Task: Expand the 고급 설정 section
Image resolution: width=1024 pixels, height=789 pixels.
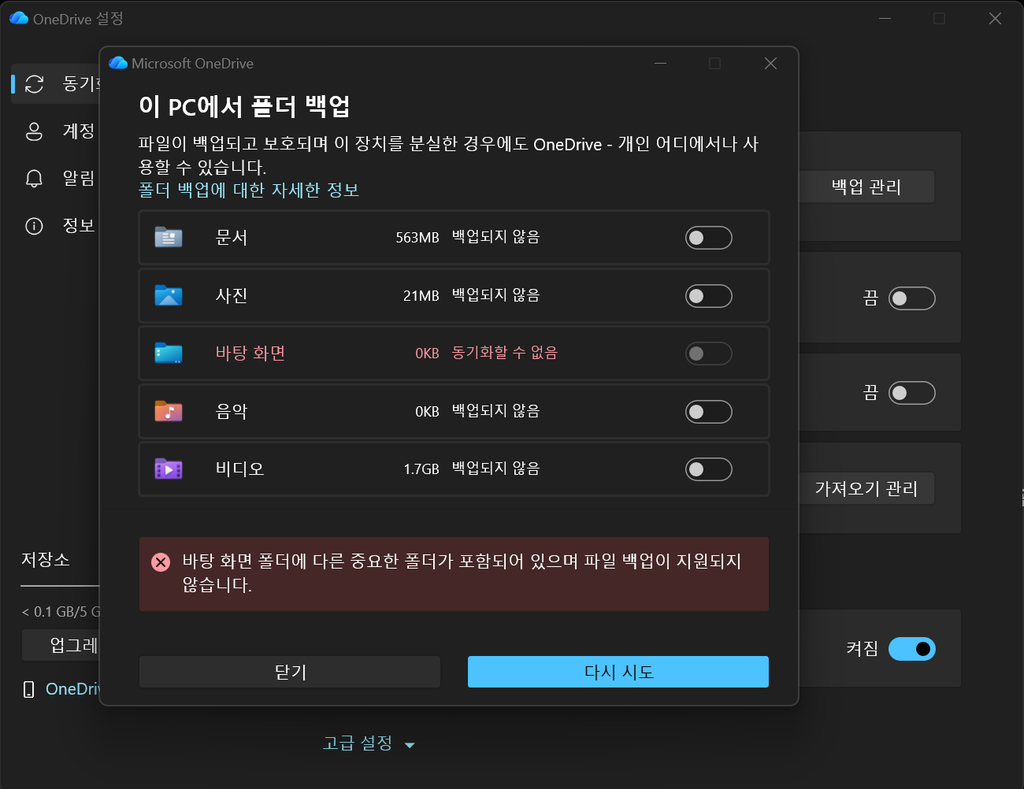Action: tap(369, 743)
